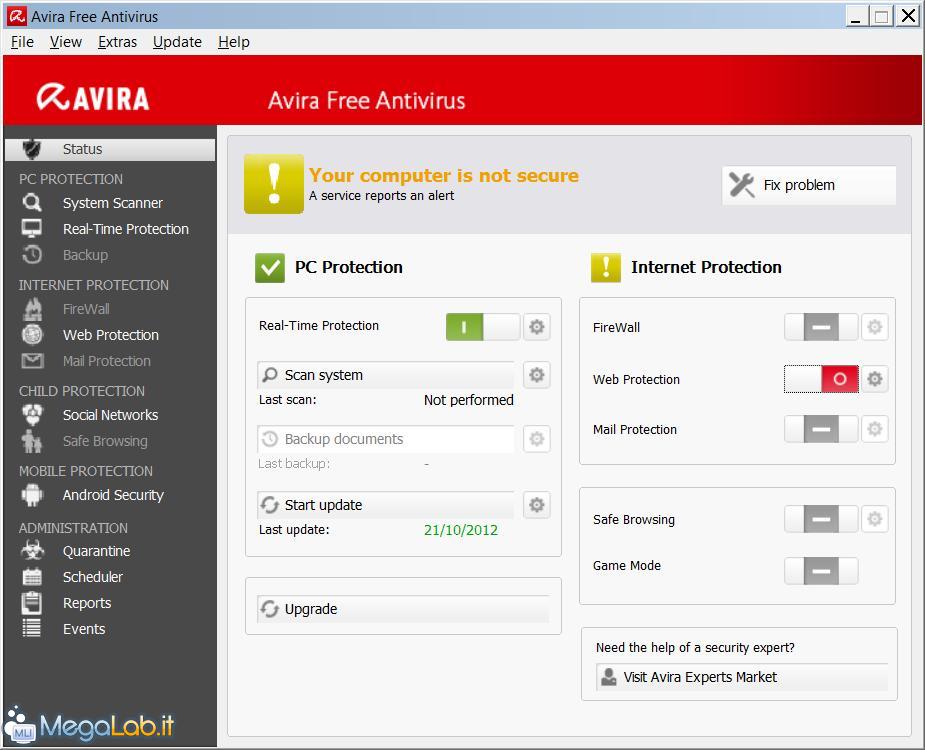Click the Status shield icon
This screenshot has height=750, width=925.
32,149
